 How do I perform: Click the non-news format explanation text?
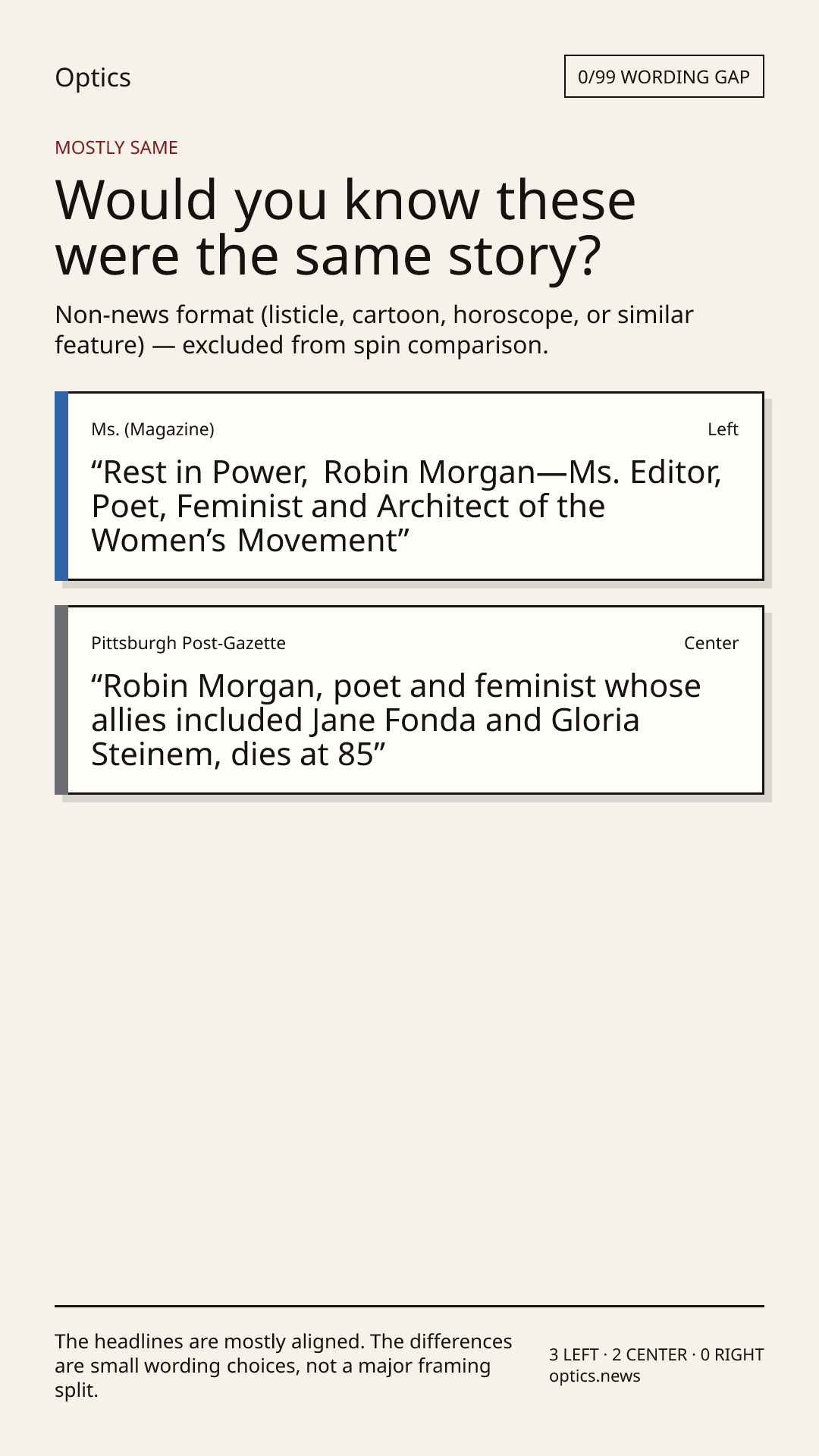(374, 329)
